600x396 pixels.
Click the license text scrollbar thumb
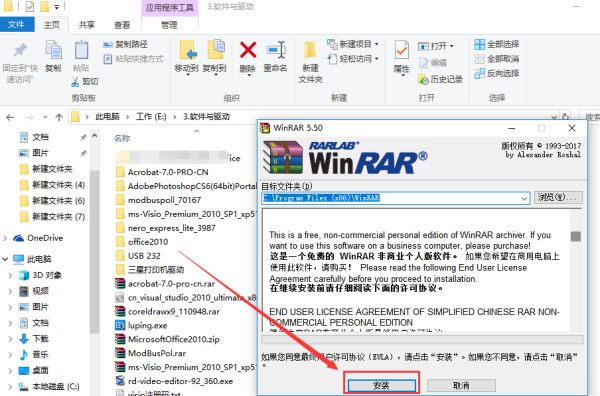coord(576,236)
